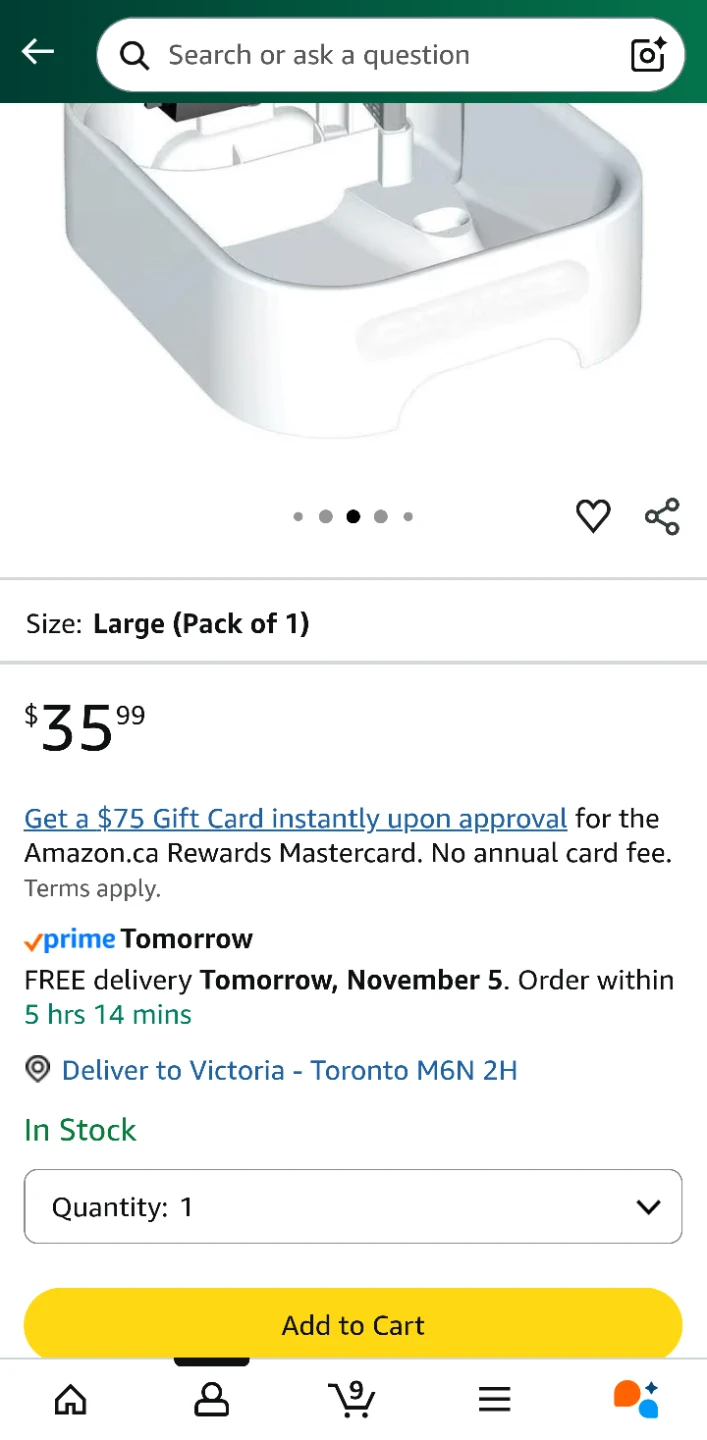The image size is (707, 1440).
Task: Expand the Quantity dropdown
Action: 353,1207
